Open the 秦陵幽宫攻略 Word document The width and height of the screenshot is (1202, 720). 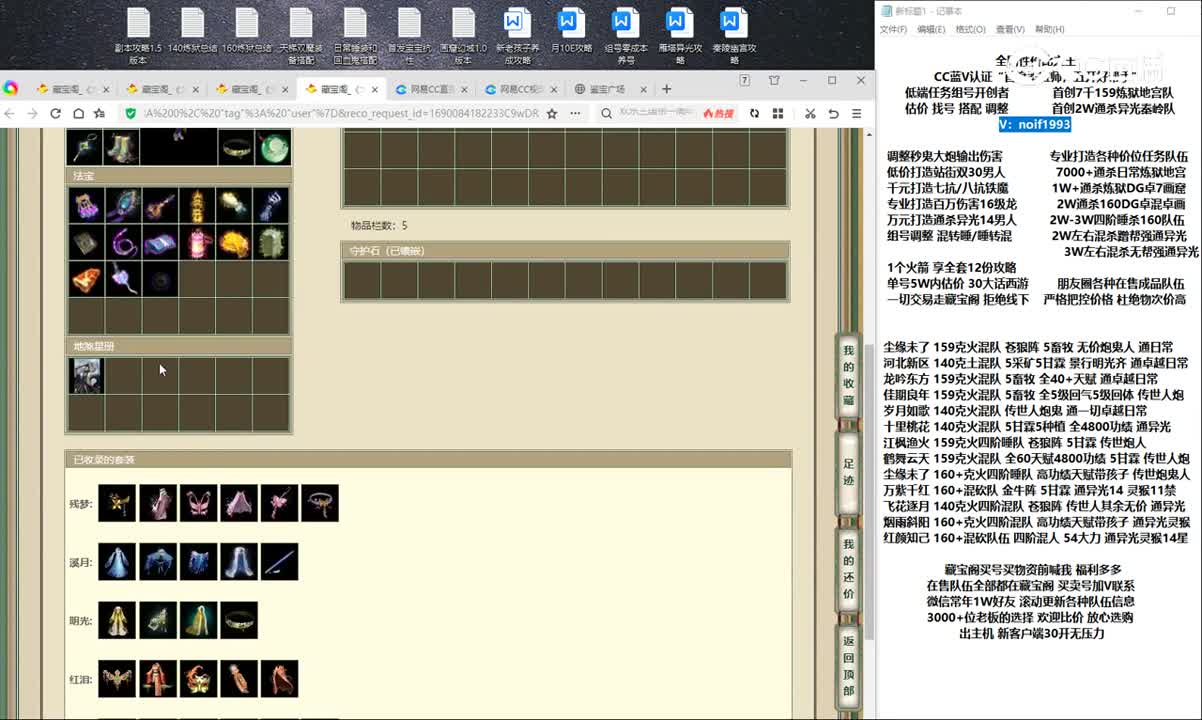(x=733, y=36)
